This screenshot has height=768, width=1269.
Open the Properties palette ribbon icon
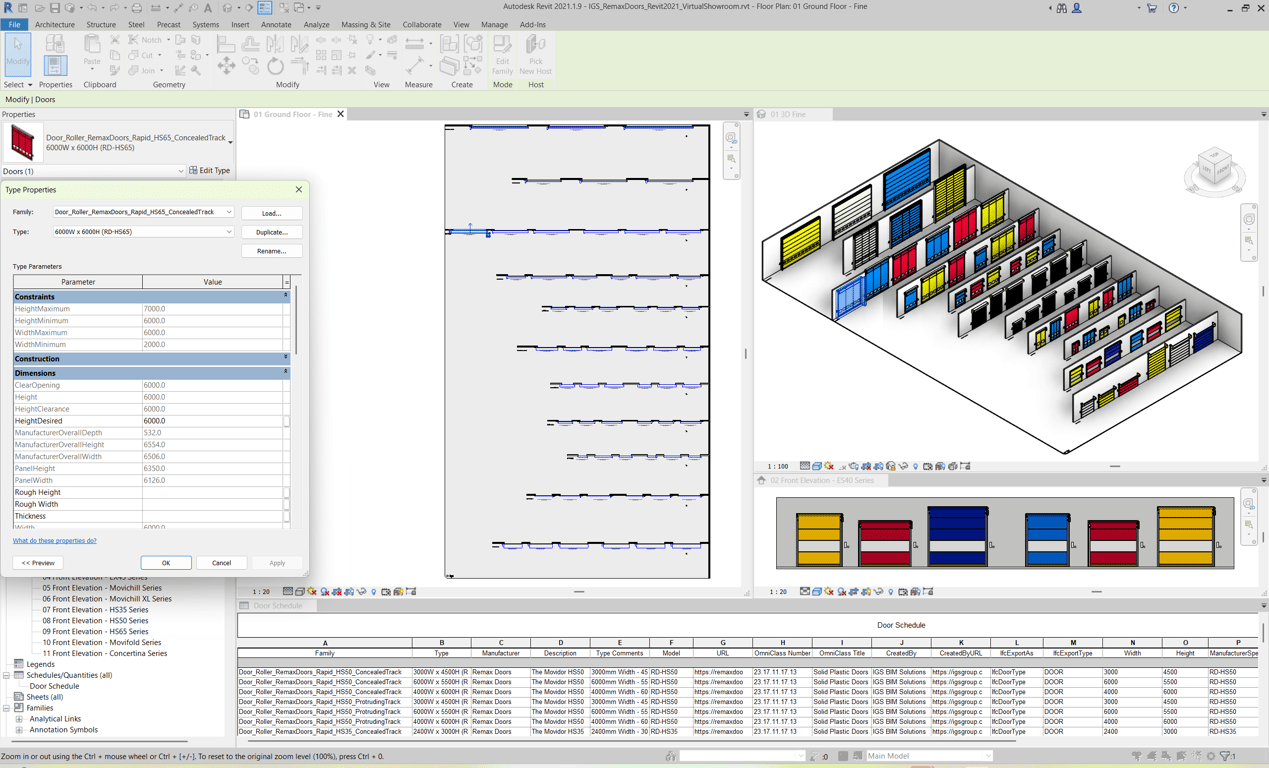click(x=55, y=64)
